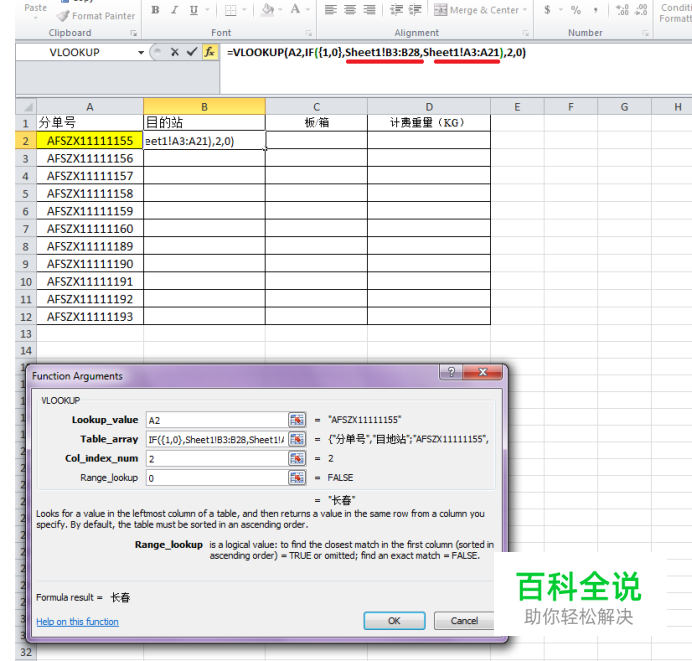Apply percent style
The width and height of the screenshot is (692, 661).
[576, 10]
